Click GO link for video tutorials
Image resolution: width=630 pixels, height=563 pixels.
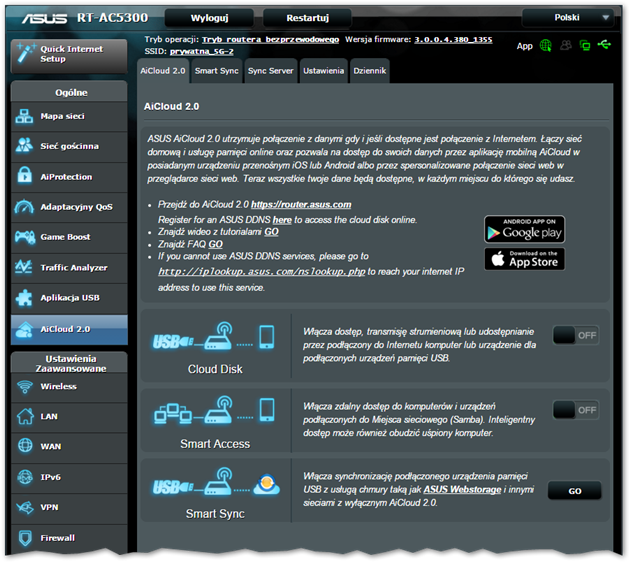tap(271, 232)
